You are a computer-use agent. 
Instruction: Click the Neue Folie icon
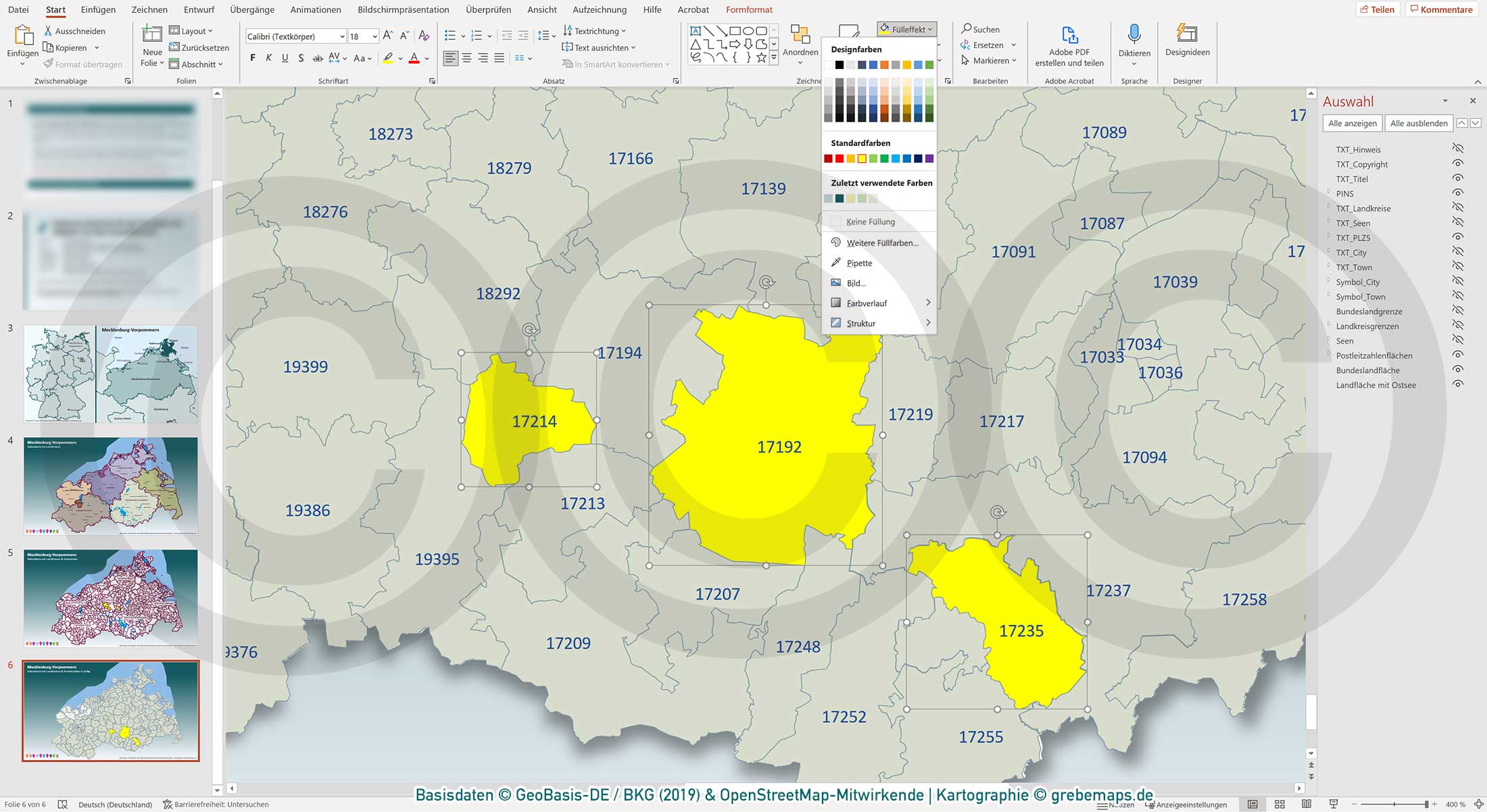click(152, 35)
